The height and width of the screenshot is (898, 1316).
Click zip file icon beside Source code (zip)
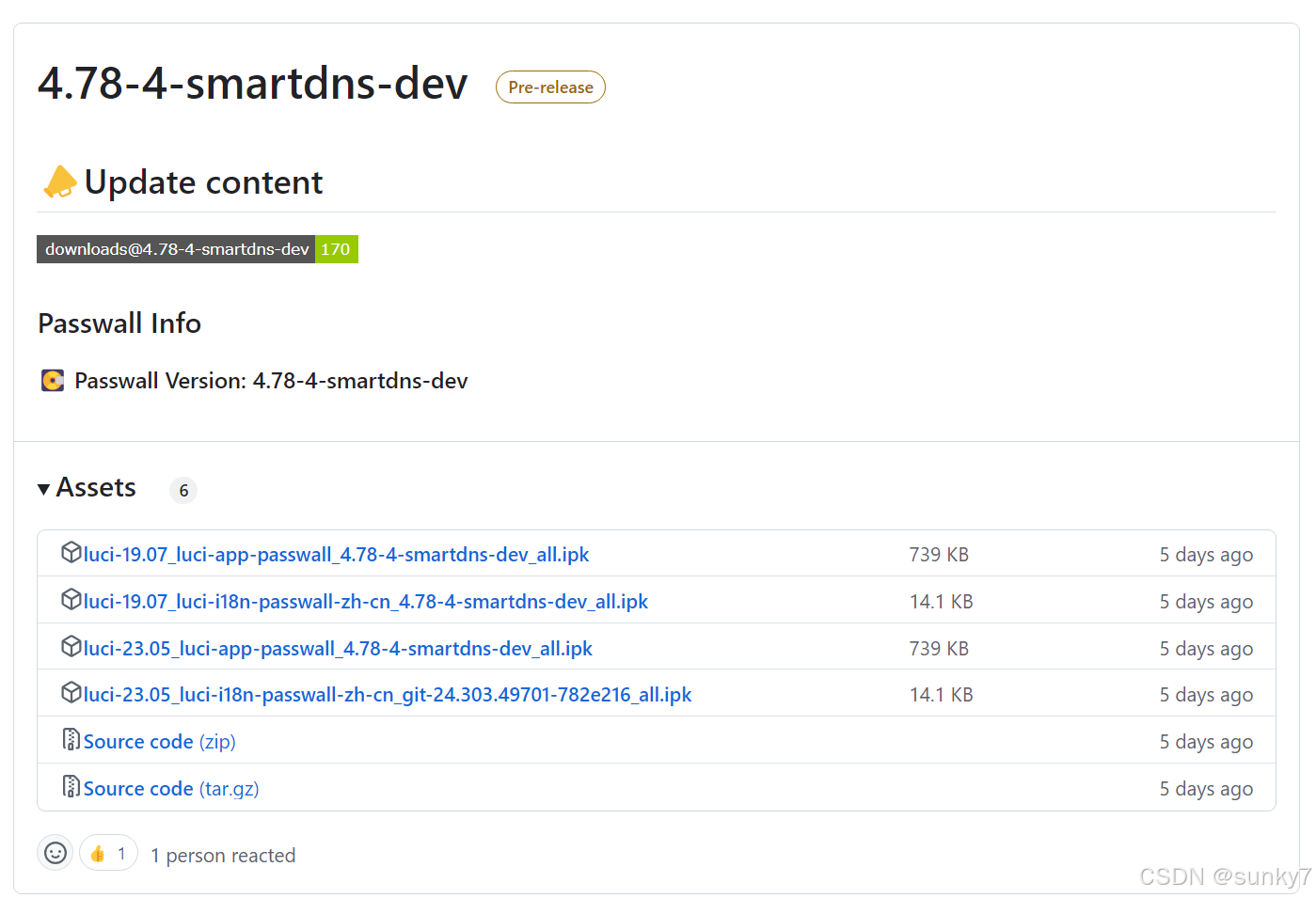[71, 739]
